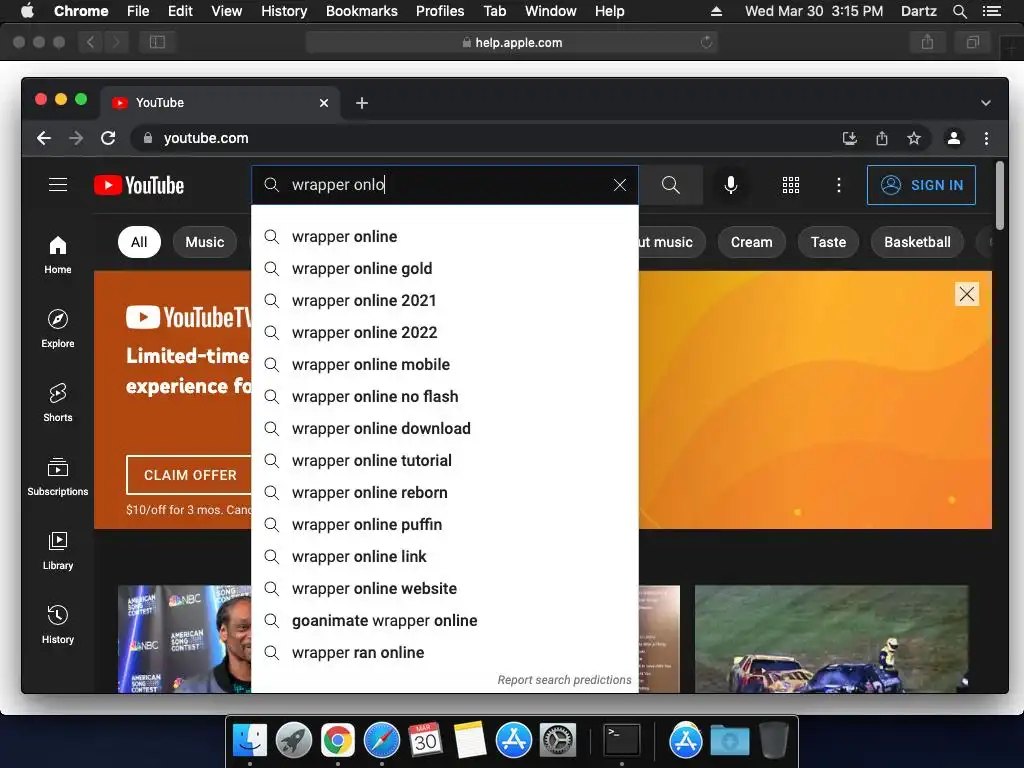Screen dimensions: 1024x768
Task: Open a new tab
Action: click(x=362, y=103)
